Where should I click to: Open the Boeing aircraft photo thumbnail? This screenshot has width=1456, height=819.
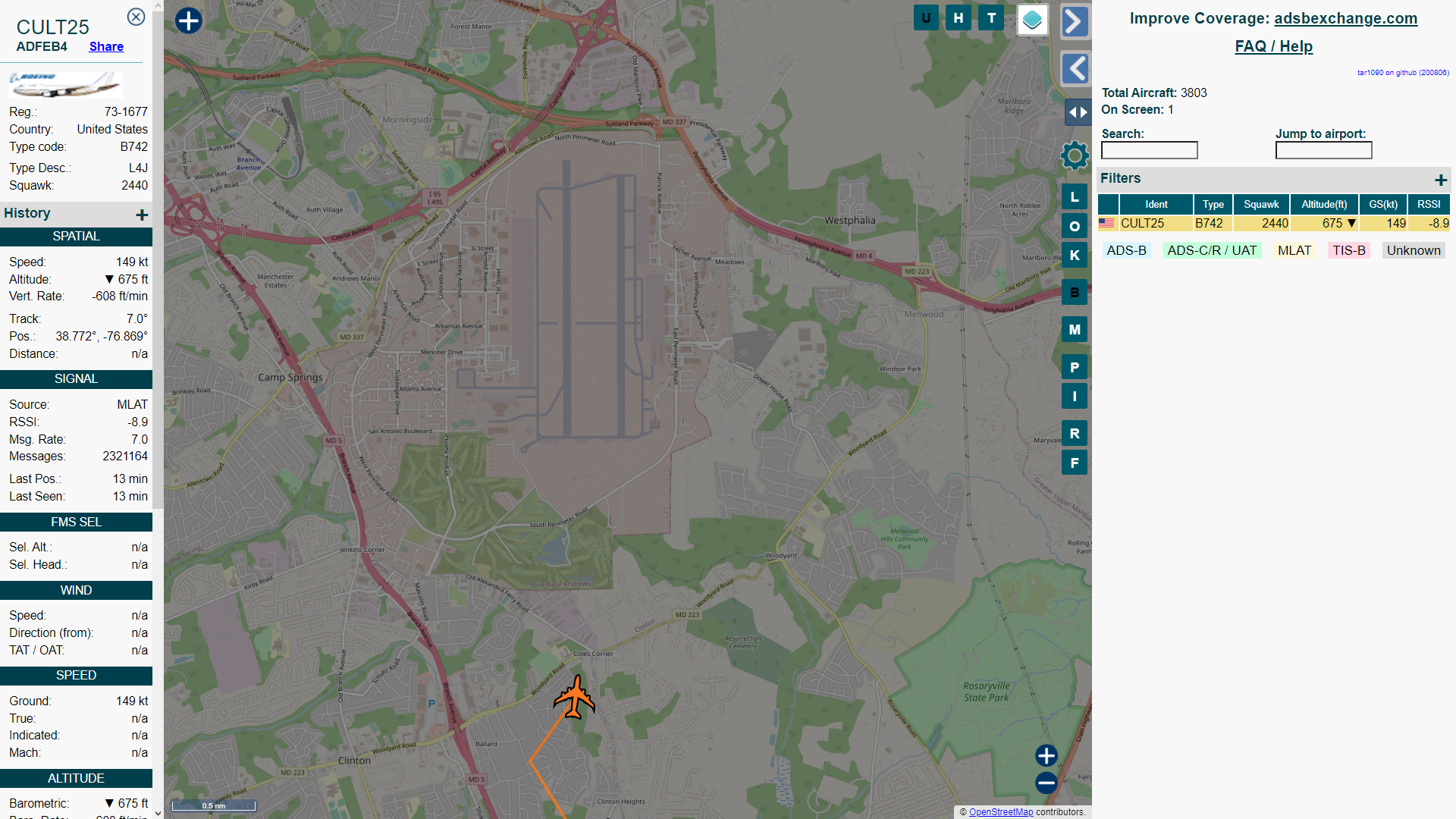(x=65, y=84)
